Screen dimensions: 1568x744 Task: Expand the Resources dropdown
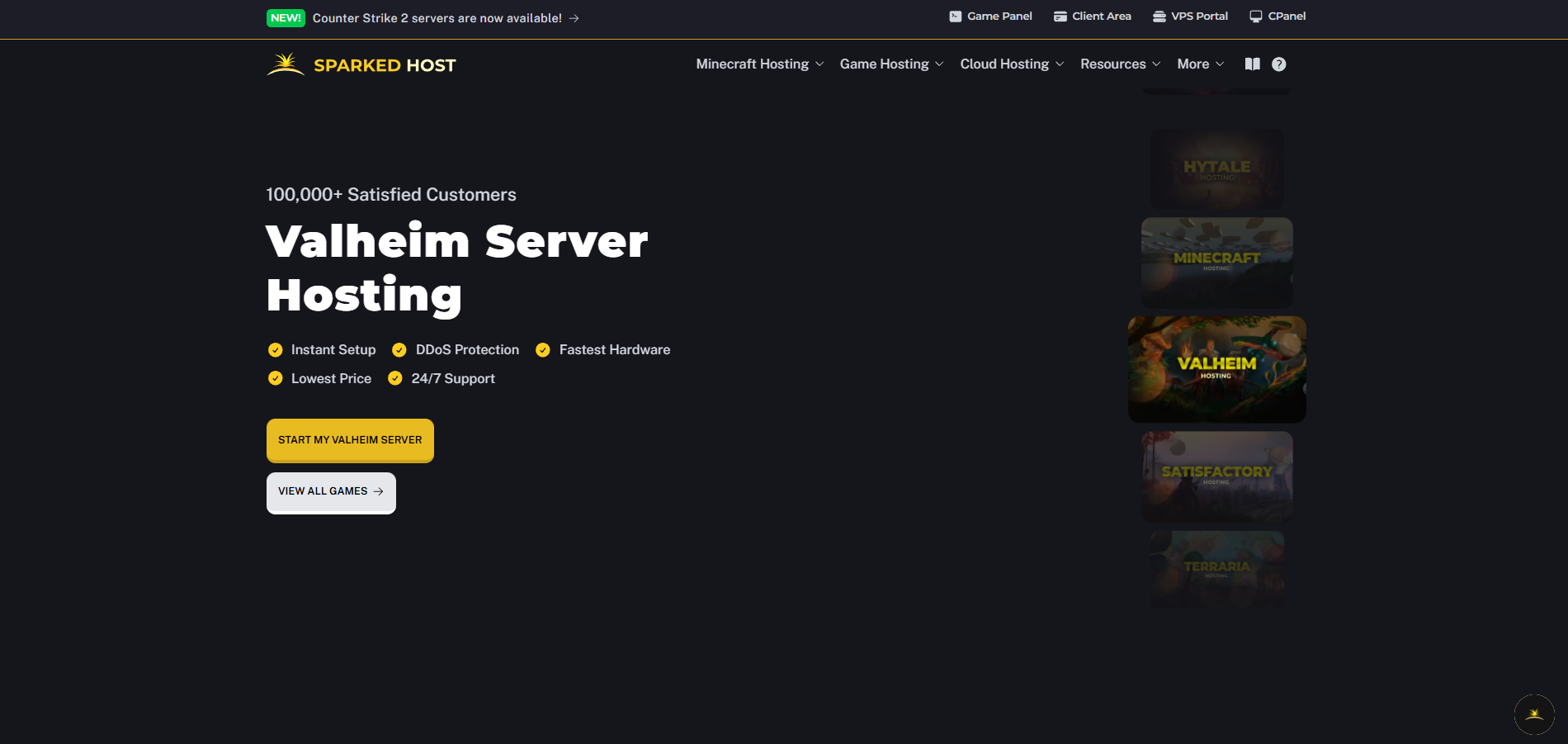(x=1121, y=64)
